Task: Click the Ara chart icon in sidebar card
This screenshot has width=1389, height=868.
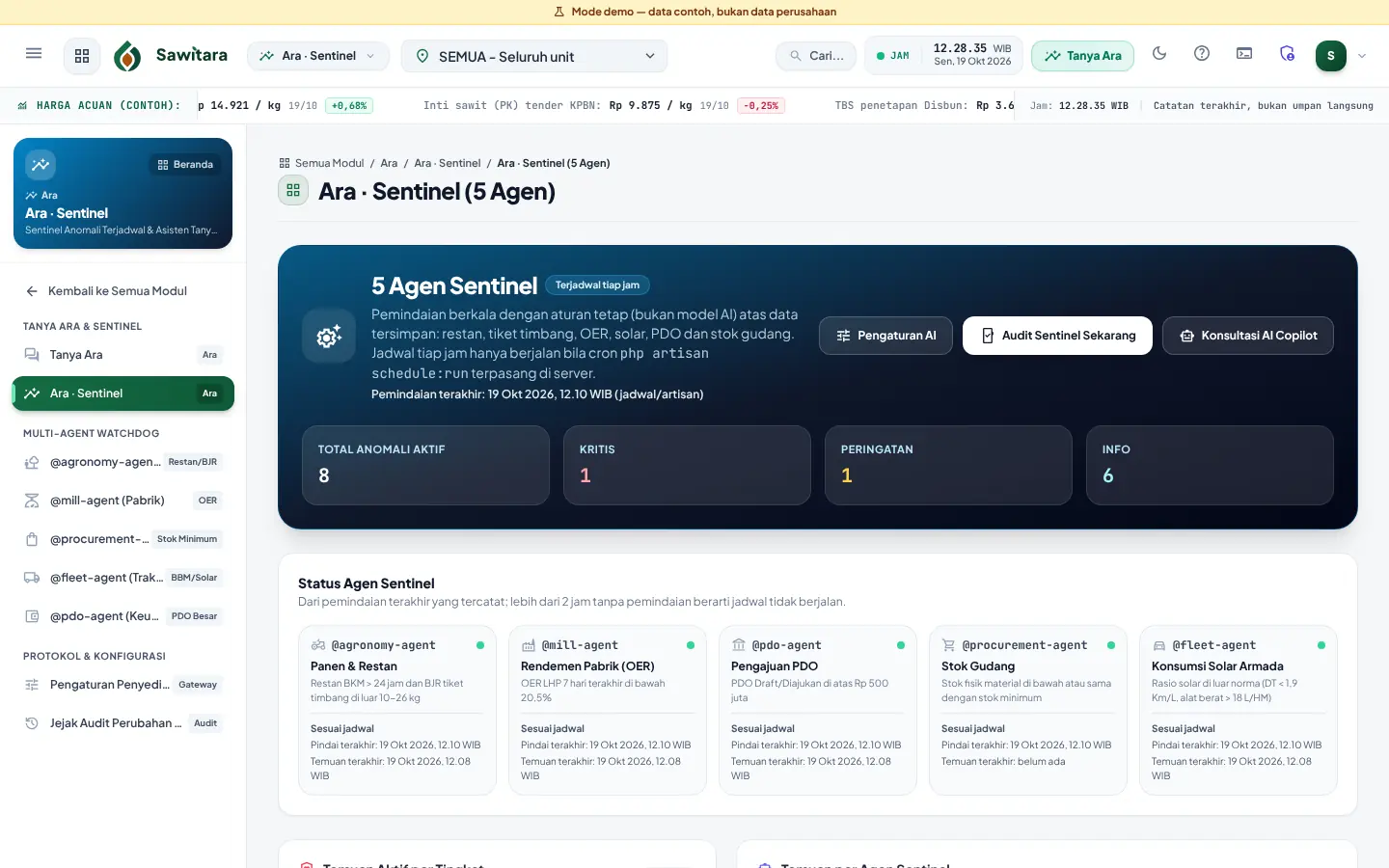Action: coord(41,165)
